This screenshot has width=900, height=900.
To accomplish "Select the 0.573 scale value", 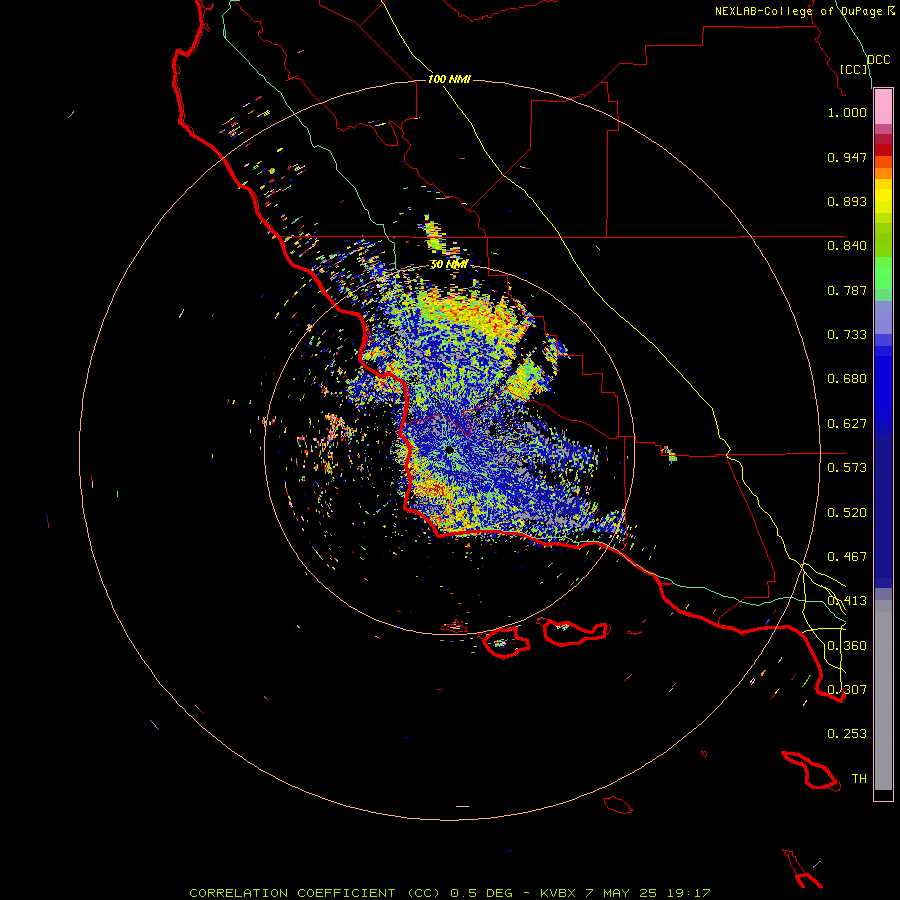I will (847, 468).
